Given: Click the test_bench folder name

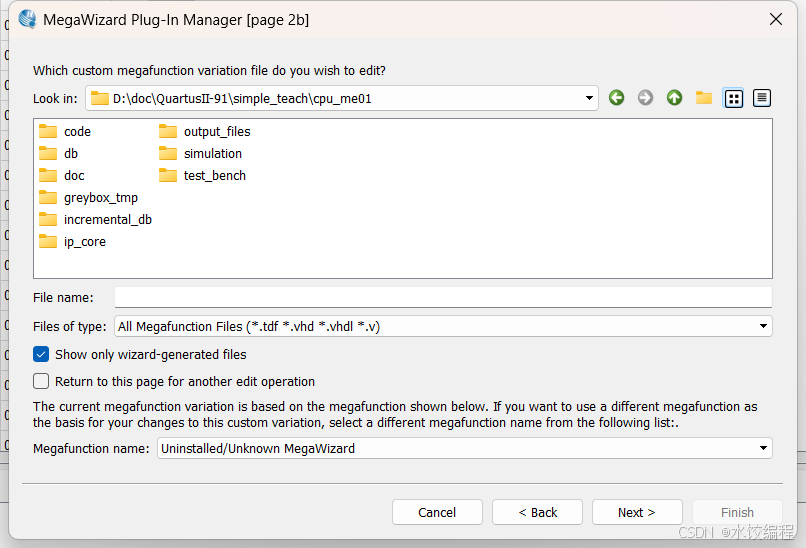Looking at the screenshot, I should point(215,175).
